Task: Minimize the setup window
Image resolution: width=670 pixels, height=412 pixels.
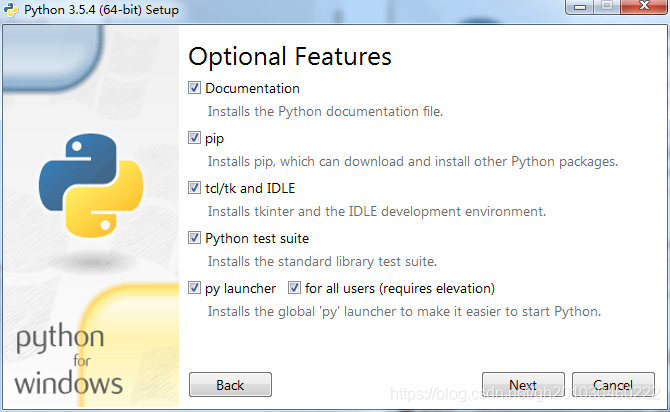Action: pyautogui.click(x=580, y=6)
